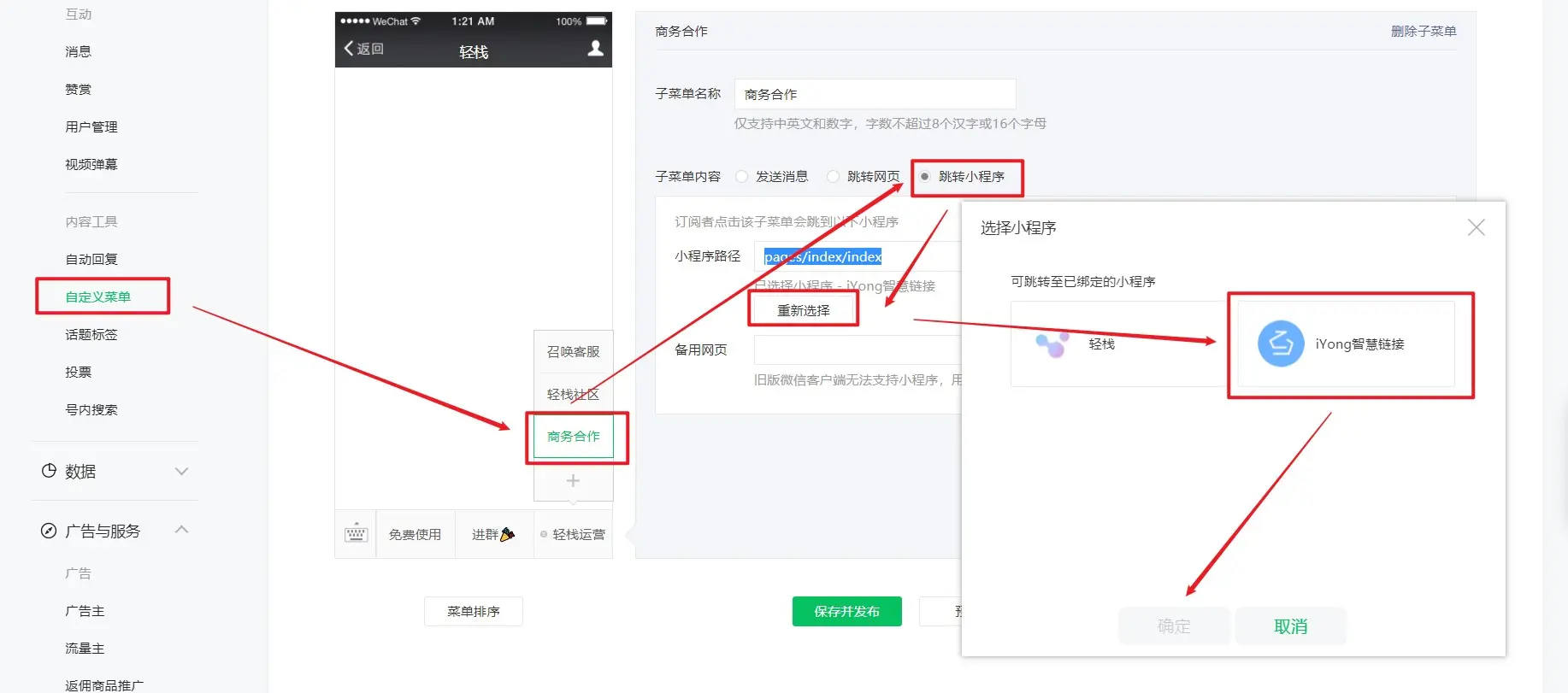The width and height of the screenshot is (1568, 693).
Task: Select the 轻栈 mini program card
Action: [x=1117, y=344]
